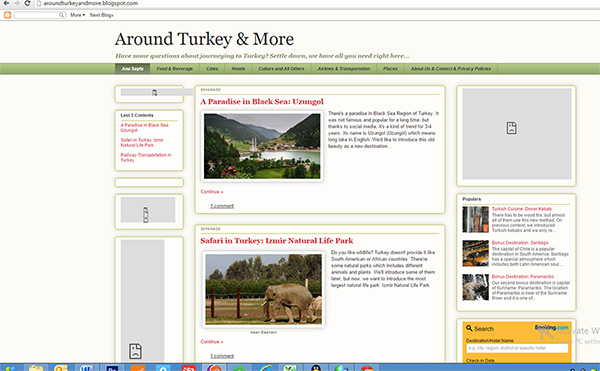Open About Us & Contact & Privacy Policies tab
The height and width of the screenshot is (371, 600).
[451, 68]
